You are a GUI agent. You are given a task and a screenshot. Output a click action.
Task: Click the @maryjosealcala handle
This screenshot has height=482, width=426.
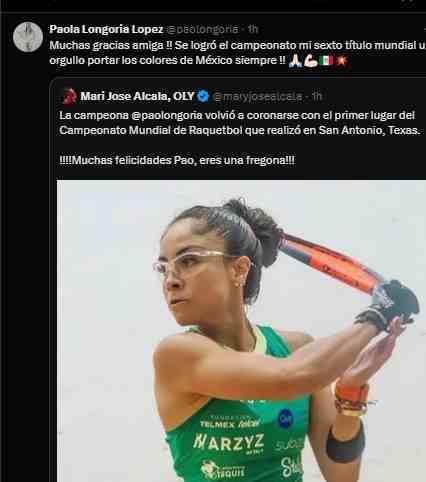click(x=257, y=96)
